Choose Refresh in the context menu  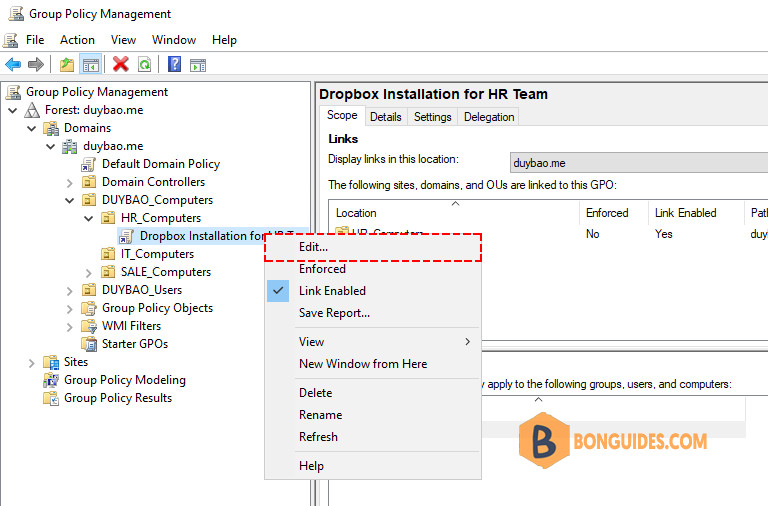click(373, 437)
